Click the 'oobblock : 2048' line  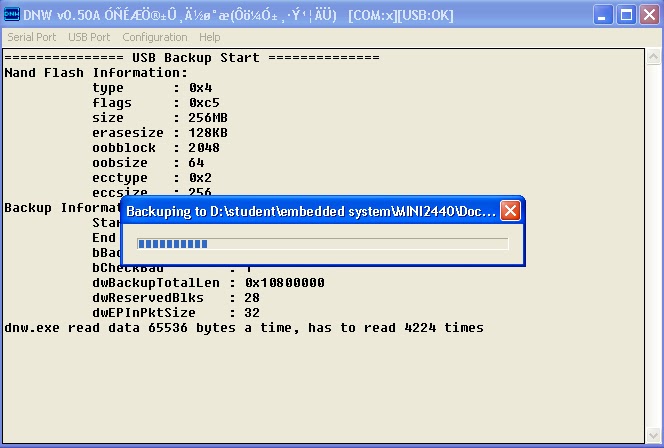click(156, 148)
